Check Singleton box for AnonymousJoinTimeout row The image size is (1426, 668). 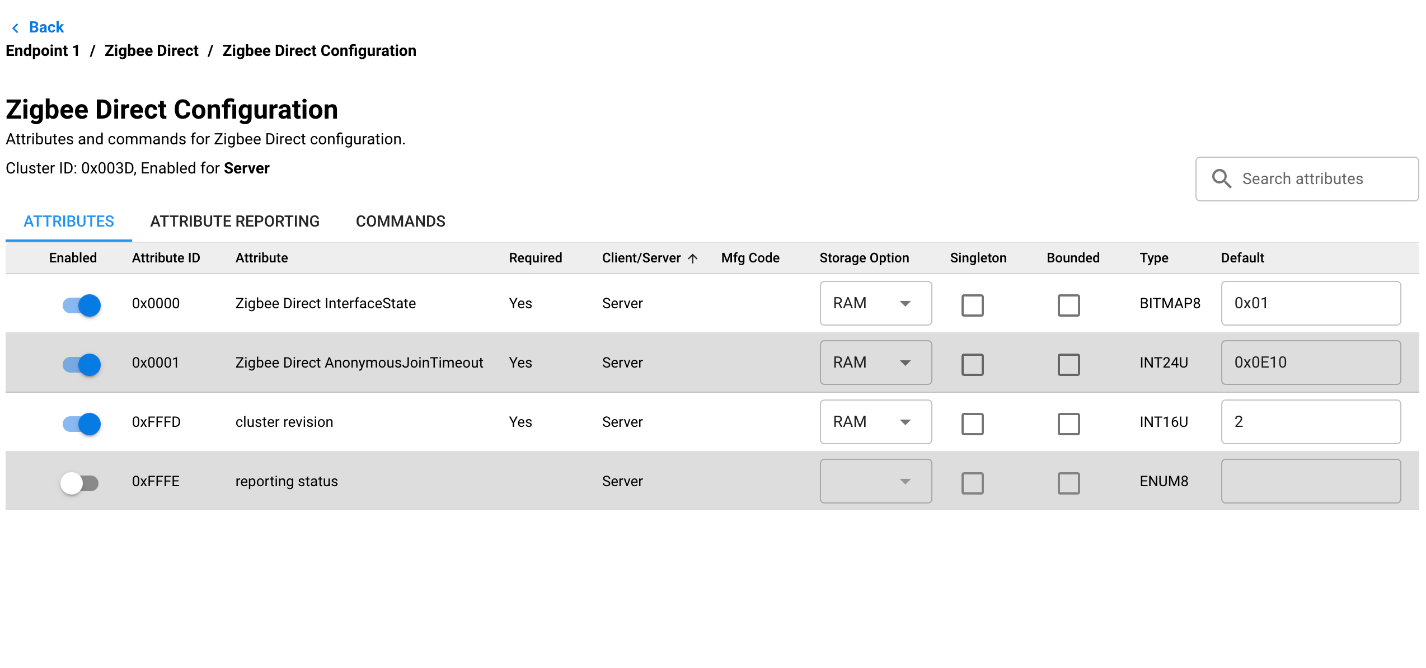pos(972,364)
